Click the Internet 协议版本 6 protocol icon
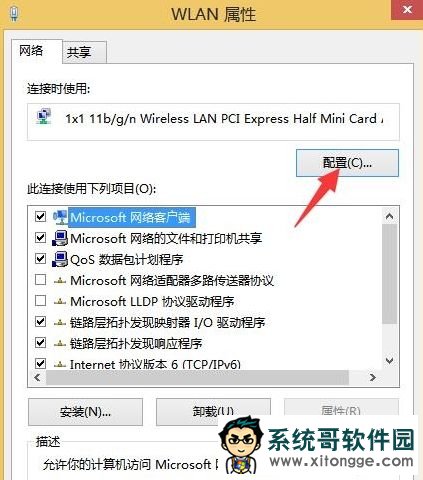423x480 pixels. pos(60,364)
